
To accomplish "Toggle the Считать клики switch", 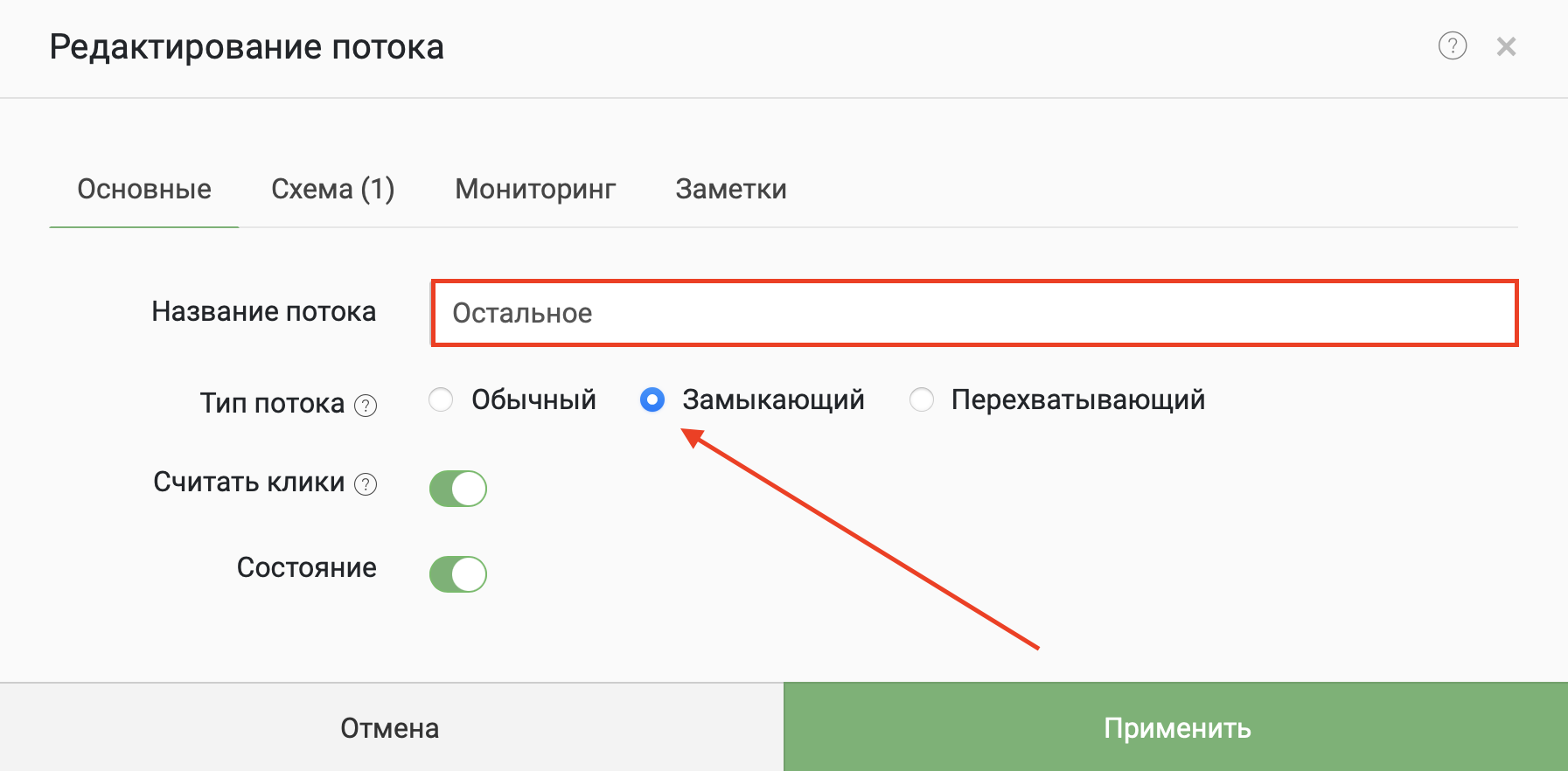I will (x=457, y=489).
